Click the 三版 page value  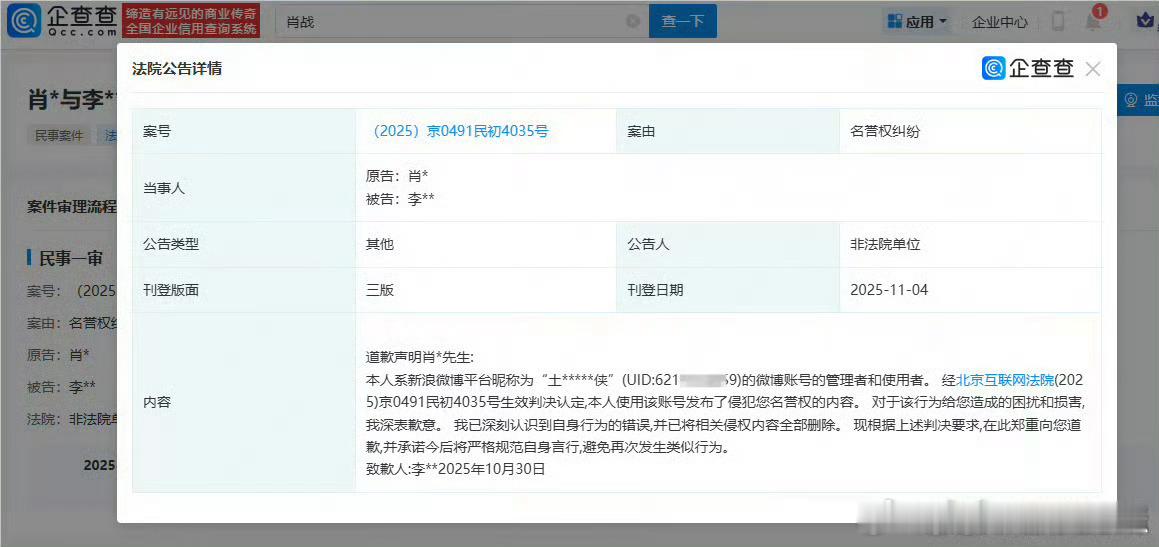point(380,290)
